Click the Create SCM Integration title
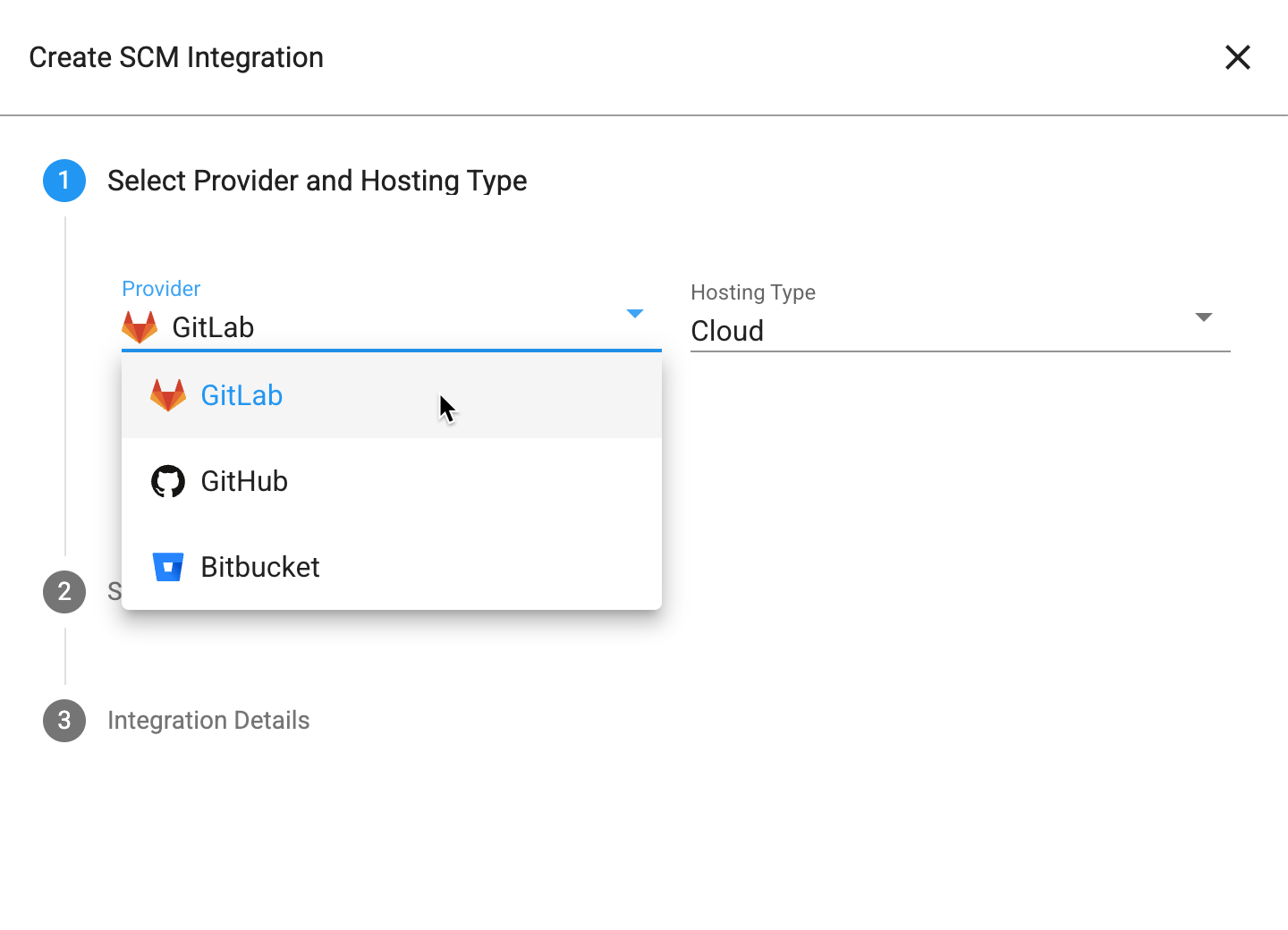This screenshot has height=930, width=1288. pyautogui.click(x=176, y=57)
